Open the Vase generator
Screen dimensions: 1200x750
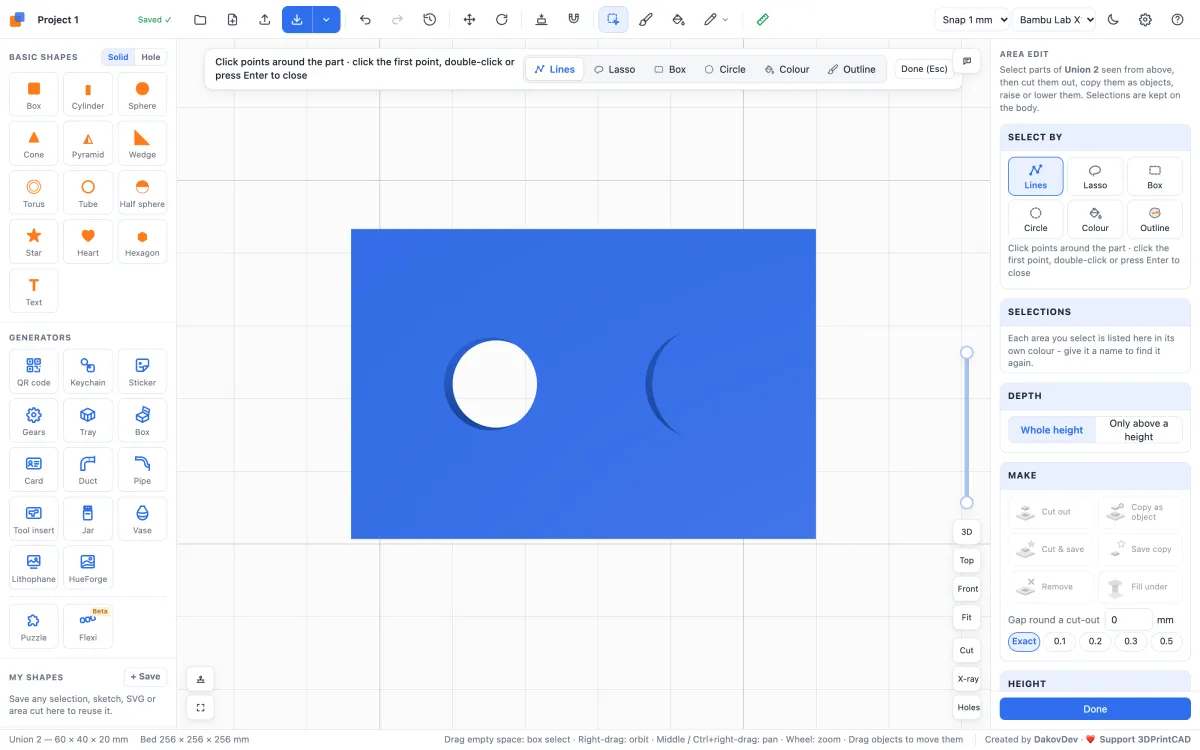[x=142, y=518]
